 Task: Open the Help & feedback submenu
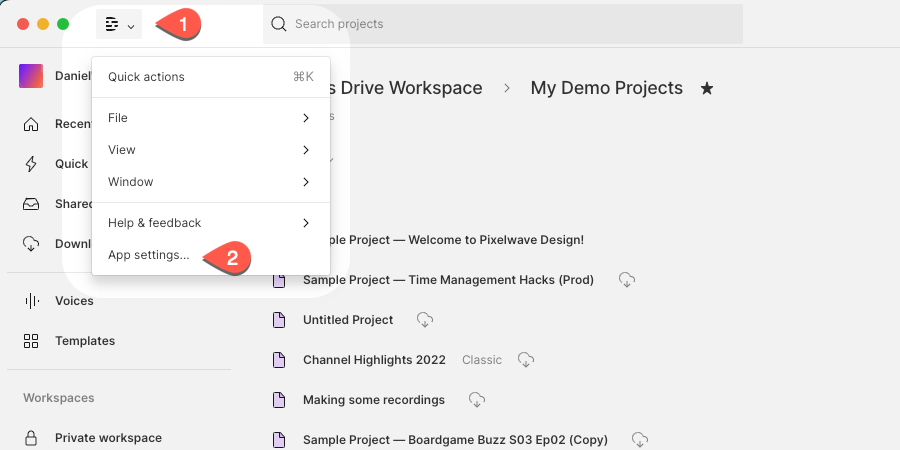(210, 223)
